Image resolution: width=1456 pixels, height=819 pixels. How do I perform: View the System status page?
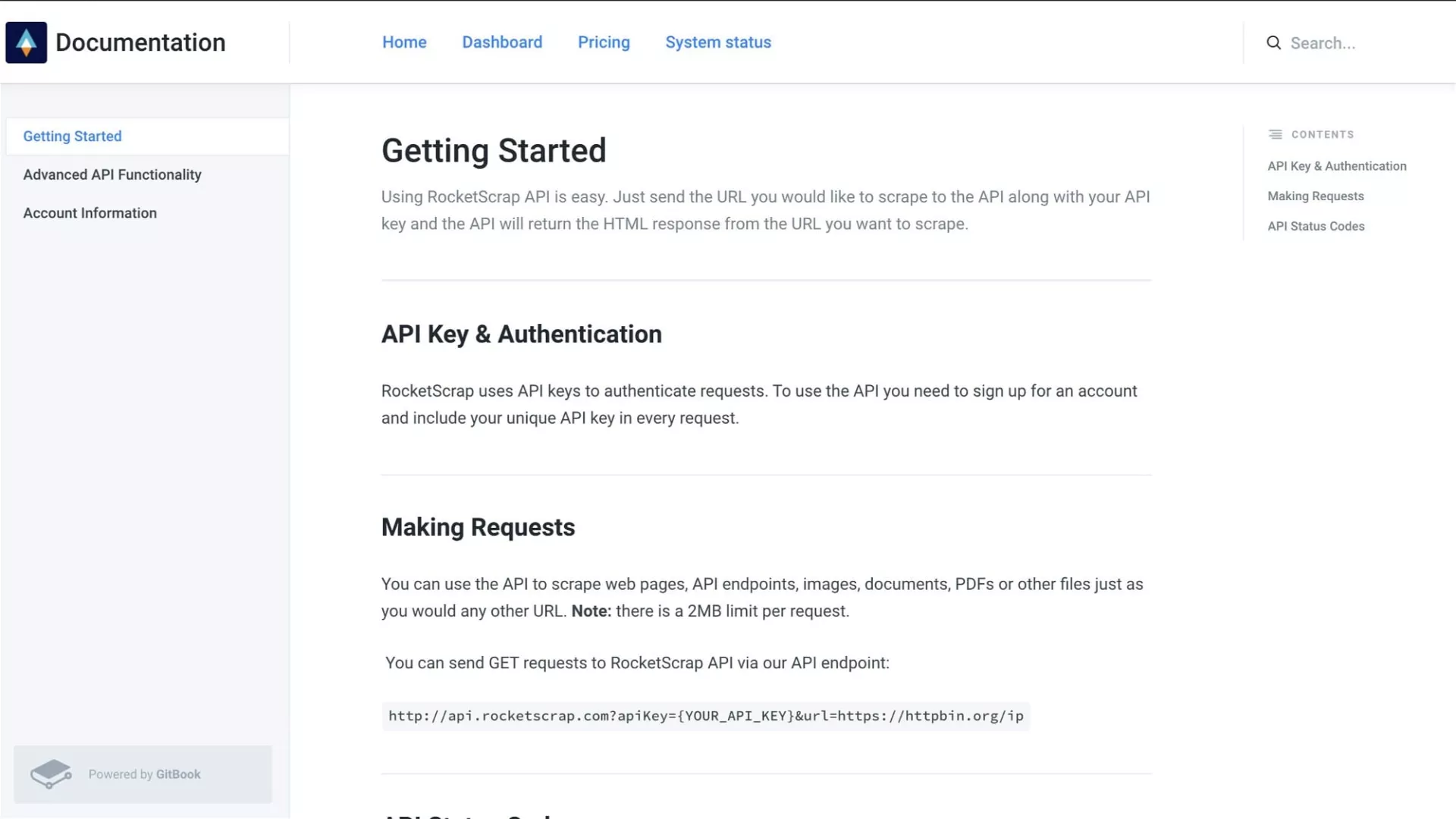point(718,42)
